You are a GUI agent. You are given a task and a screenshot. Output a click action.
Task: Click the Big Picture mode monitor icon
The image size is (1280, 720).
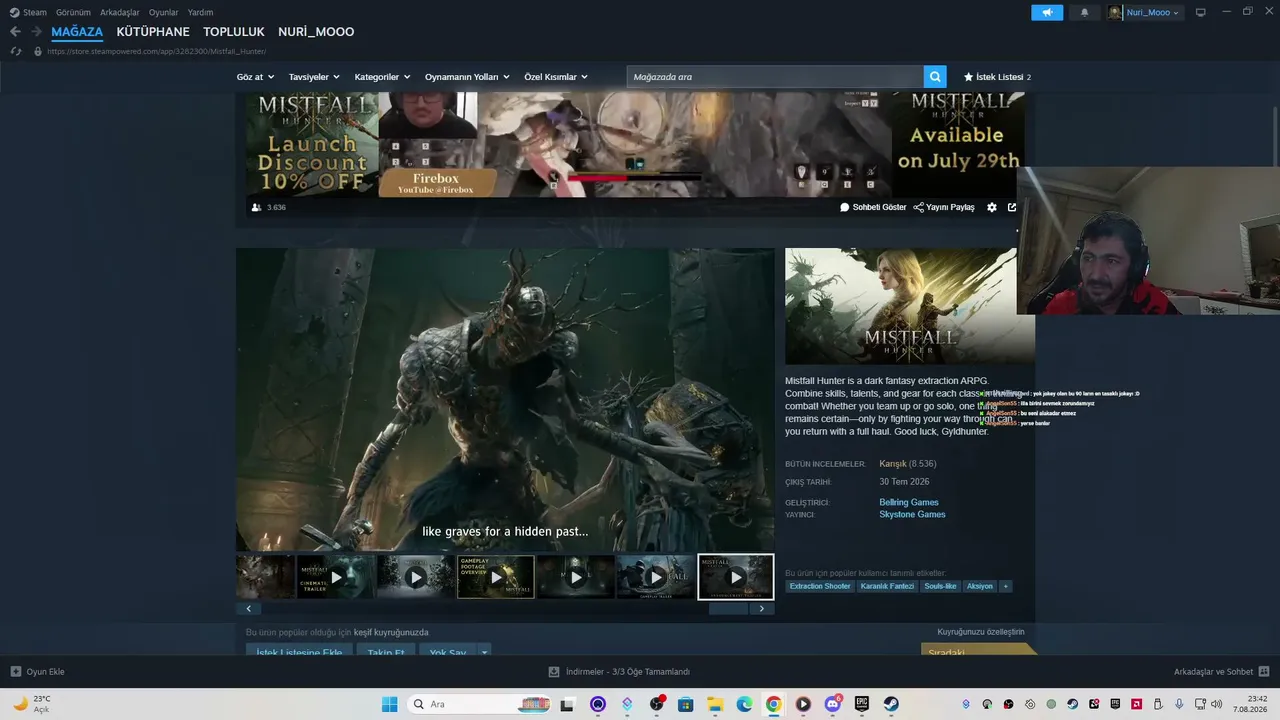(1201, 12)
